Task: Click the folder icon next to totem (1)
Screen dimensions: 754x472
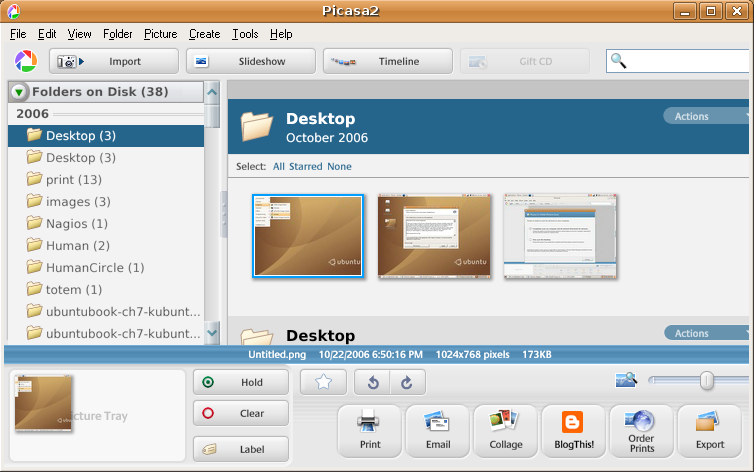Action: (x=34, y=289)
